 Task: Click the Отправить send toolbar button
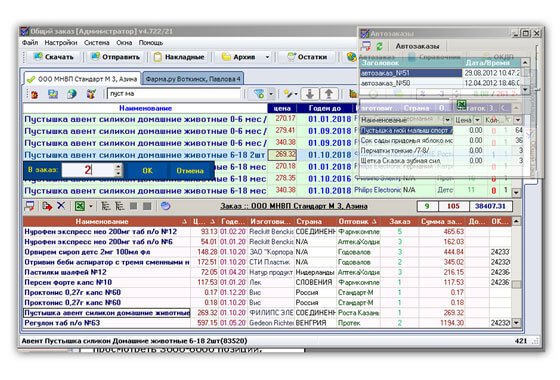pos(115,57)
